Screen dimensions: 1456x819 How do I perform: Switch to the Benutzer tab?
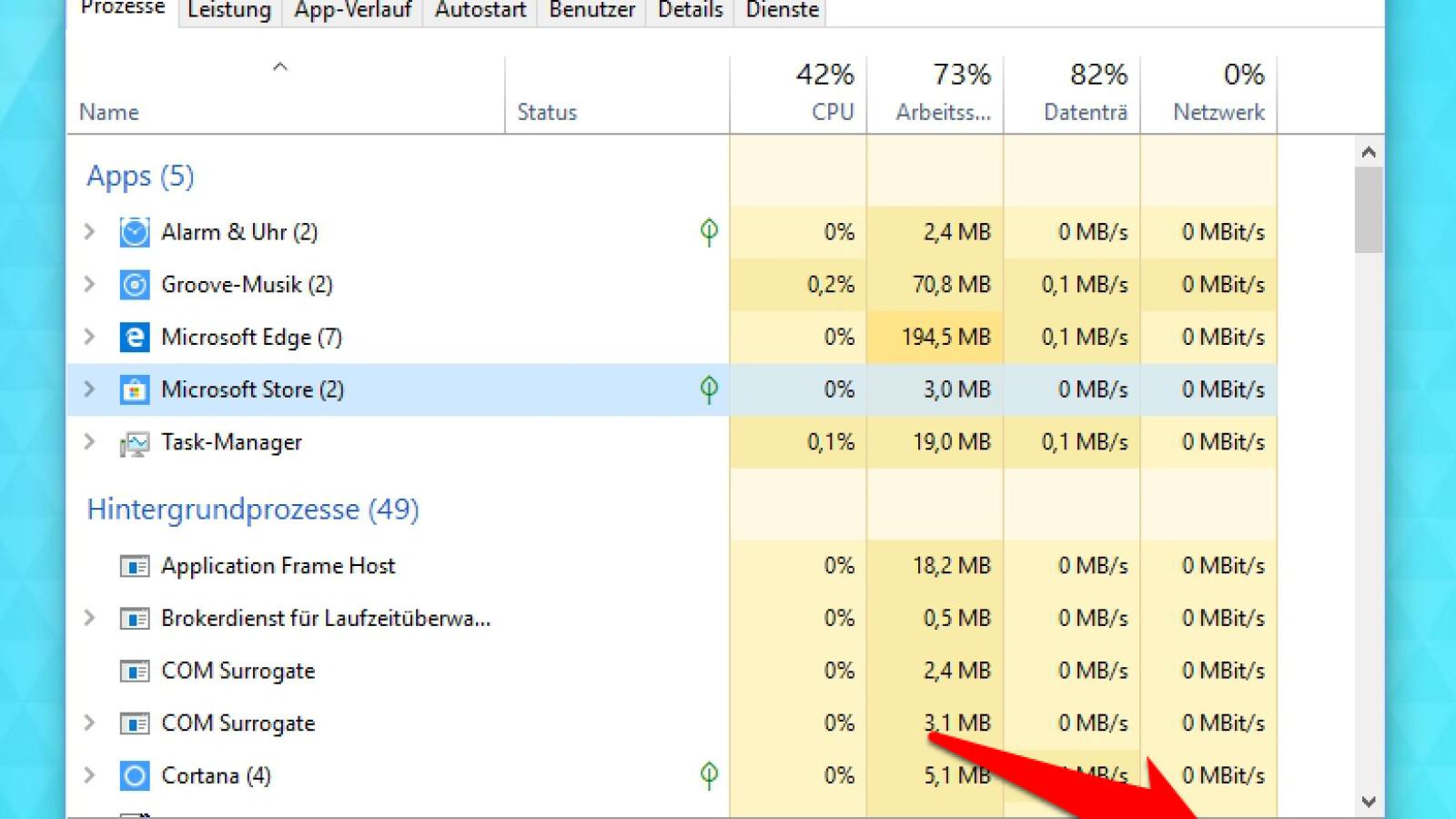[592, 11]
